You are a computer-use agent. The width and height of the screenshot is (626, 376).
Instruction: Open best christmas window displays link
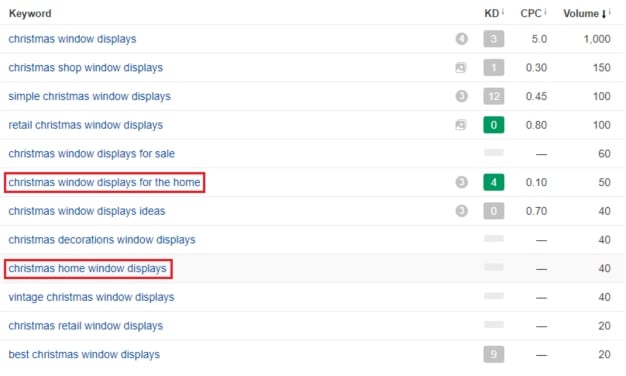[84, 354]
